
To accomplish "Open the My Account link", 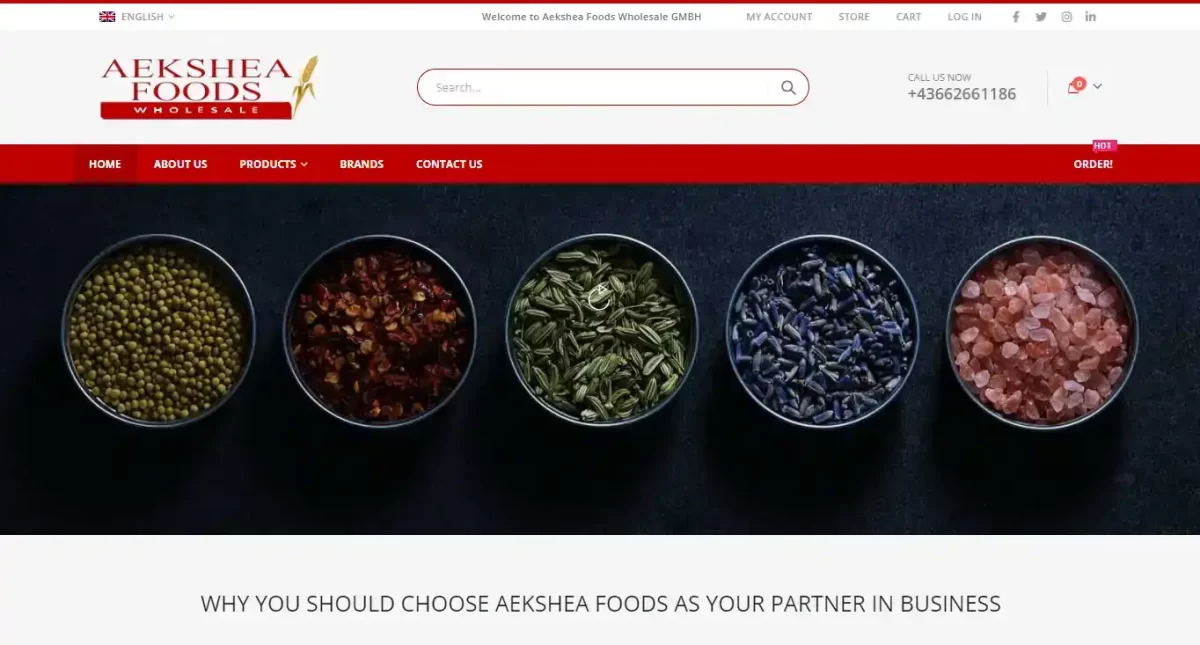I will [779, 17].
